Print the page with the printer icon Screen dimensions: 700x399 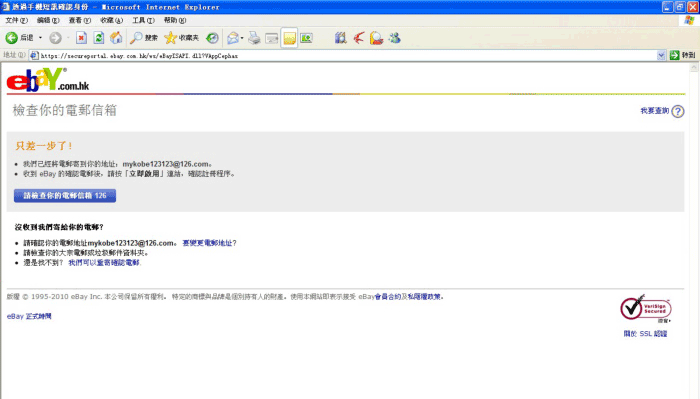(254, 38)
